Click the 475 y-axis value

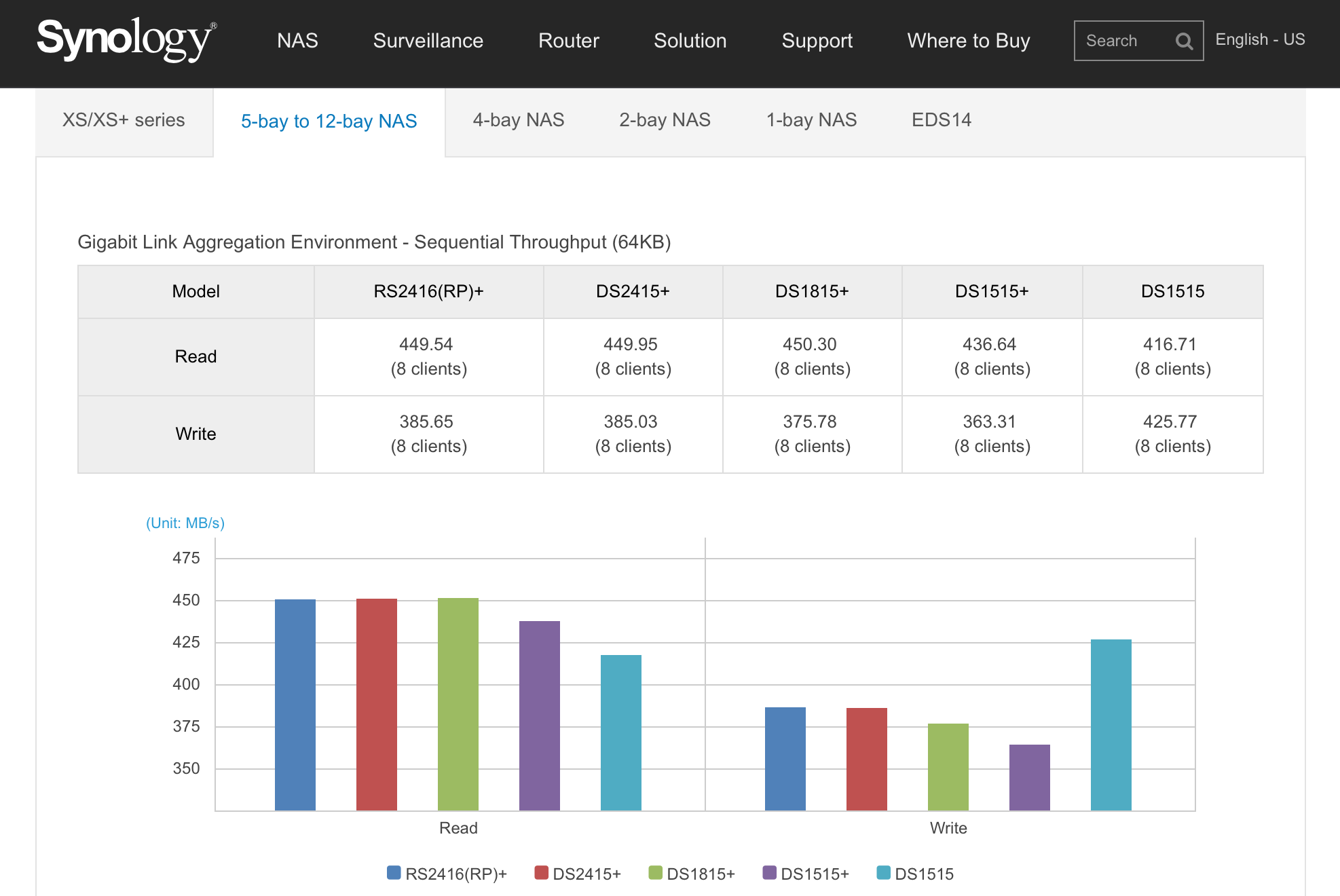(186, 558)
